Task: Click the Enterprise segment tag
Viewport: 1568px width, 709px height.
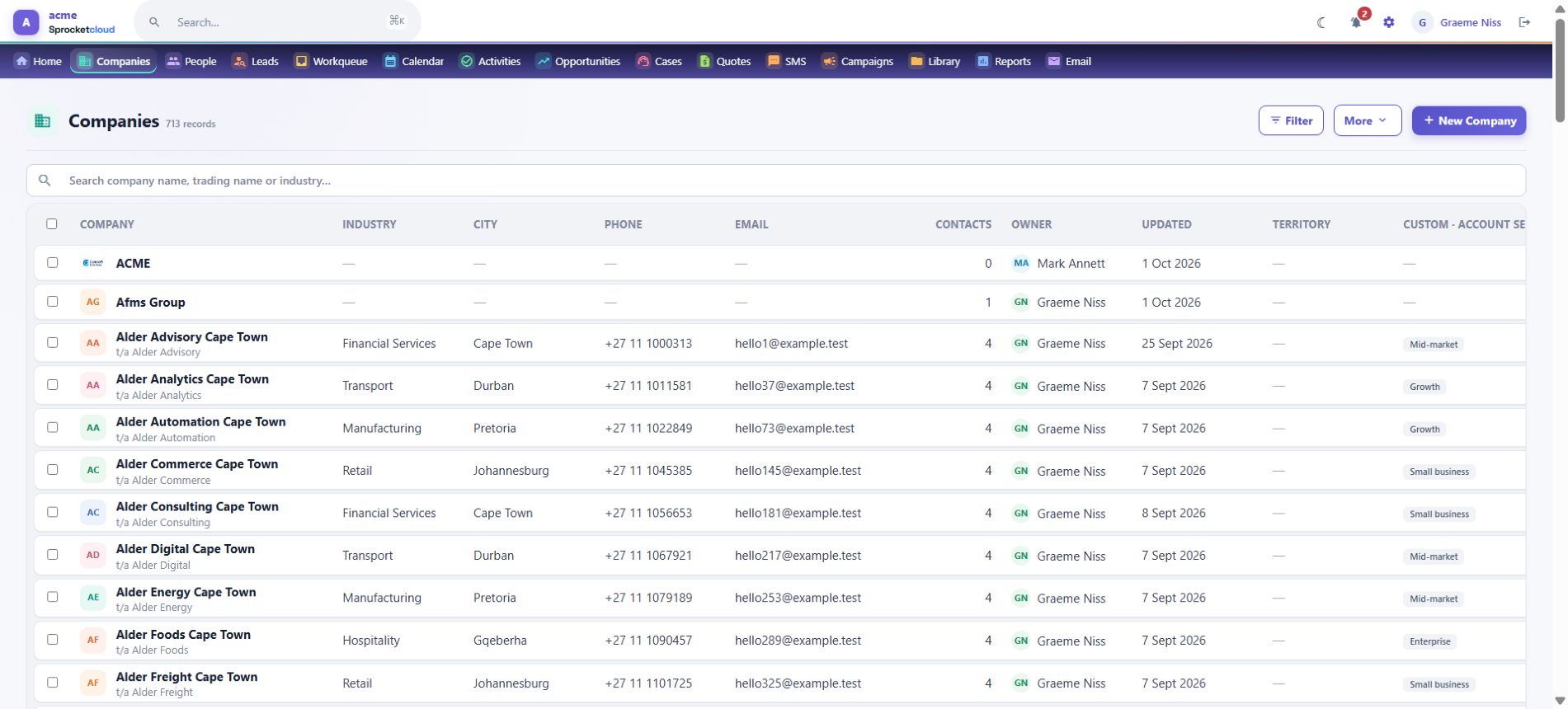Action: [1429, 641]
